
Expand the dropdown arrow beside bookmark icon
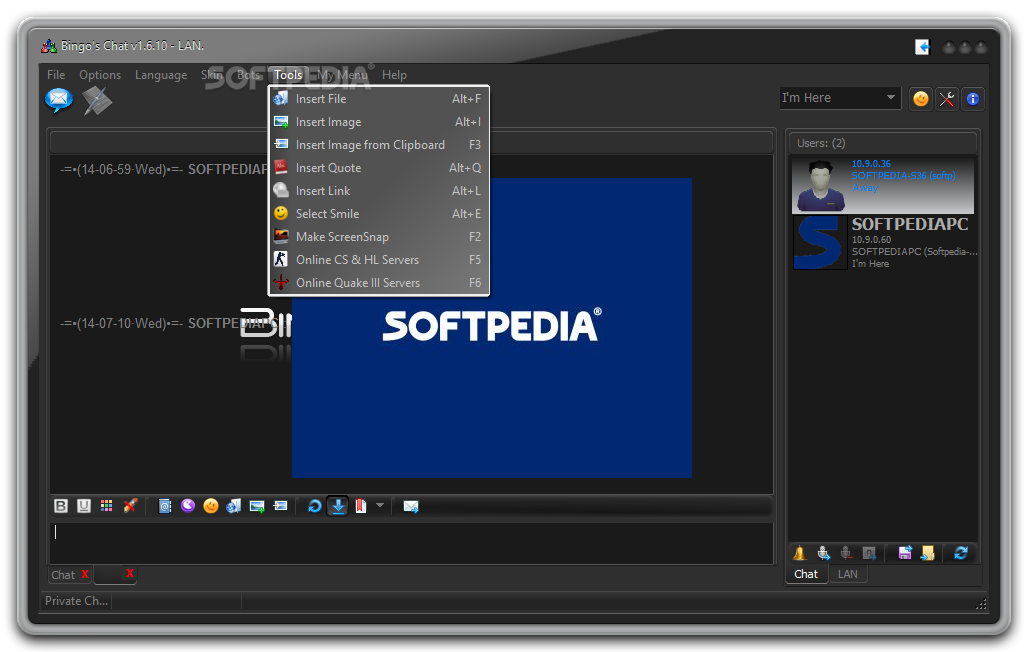380,505
